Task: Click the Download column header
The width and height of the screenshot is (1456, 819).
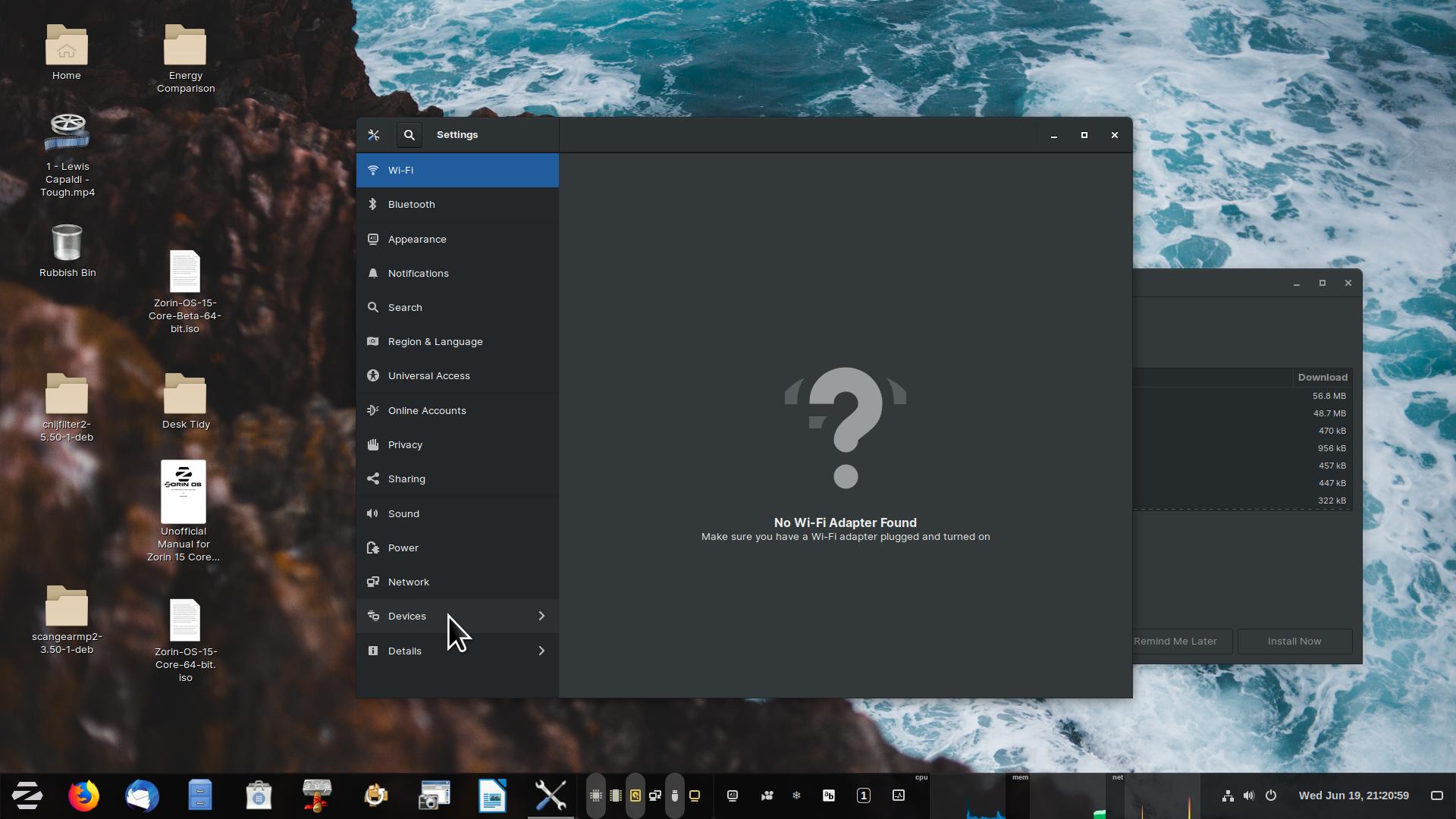Action: [x=1322, y=377]
